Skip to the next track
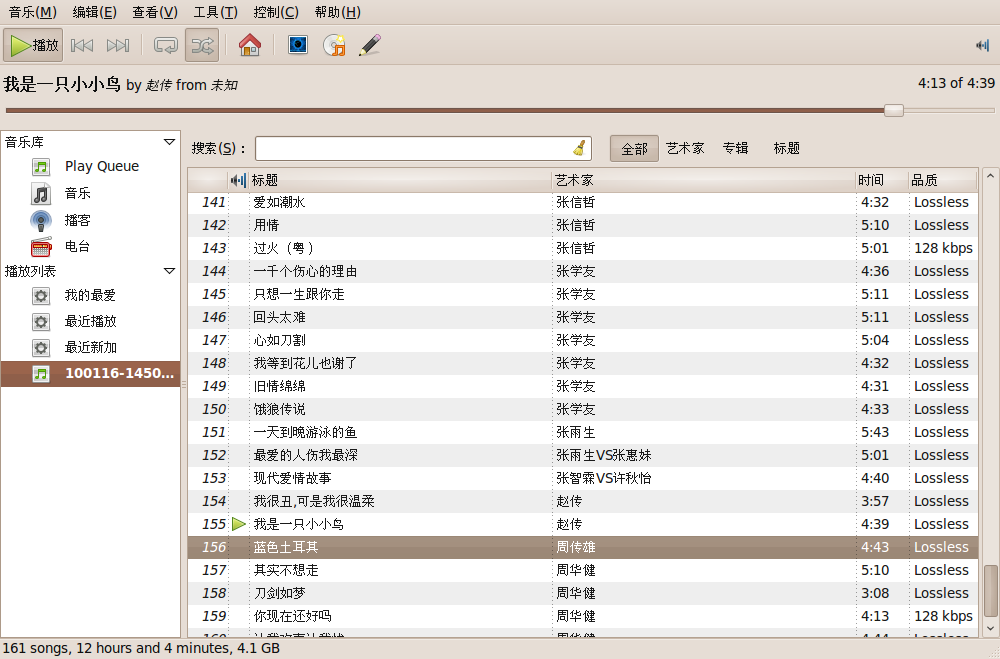This screenshot has height=659, width=1000. [118, 45]
